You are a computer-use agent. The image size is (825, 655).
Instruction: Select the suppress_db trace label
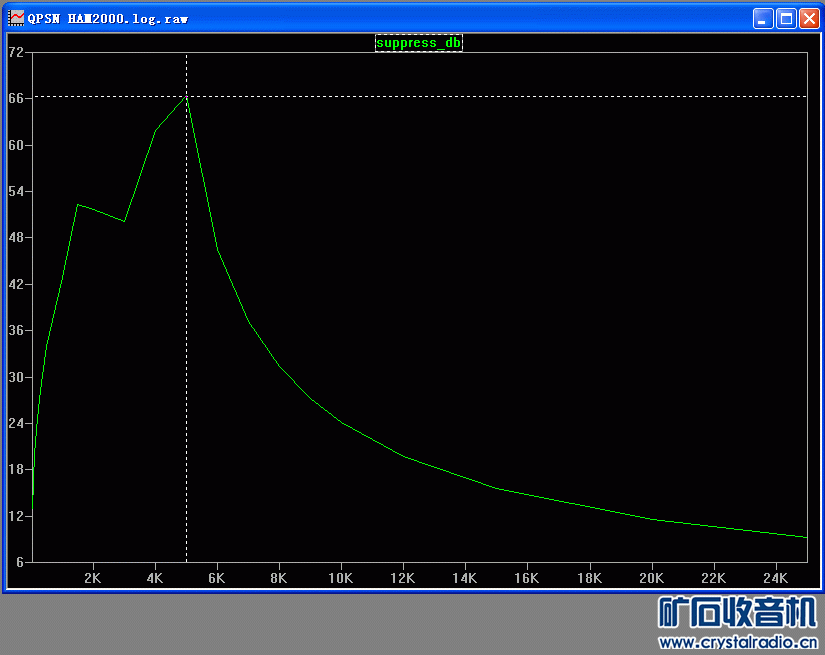point(419,43)
